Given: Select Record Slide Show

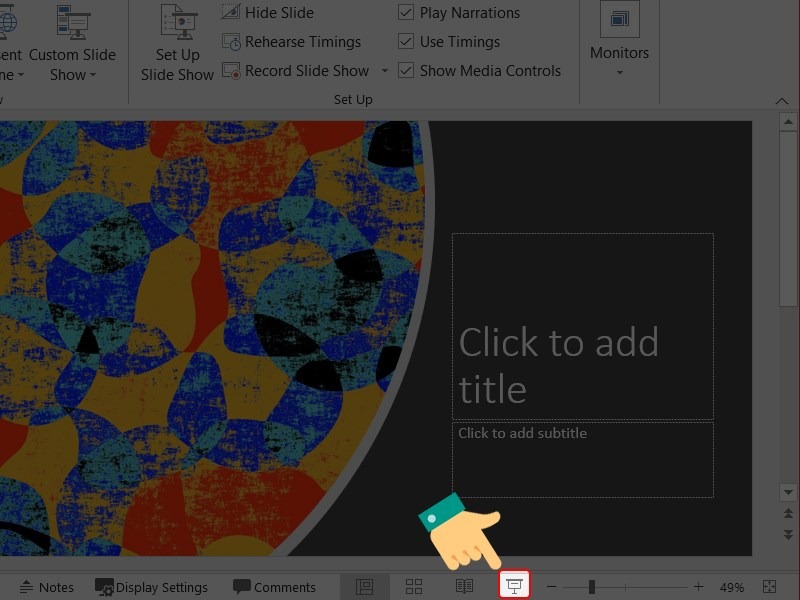Looking at the screenshot, I should coord(296,70).
